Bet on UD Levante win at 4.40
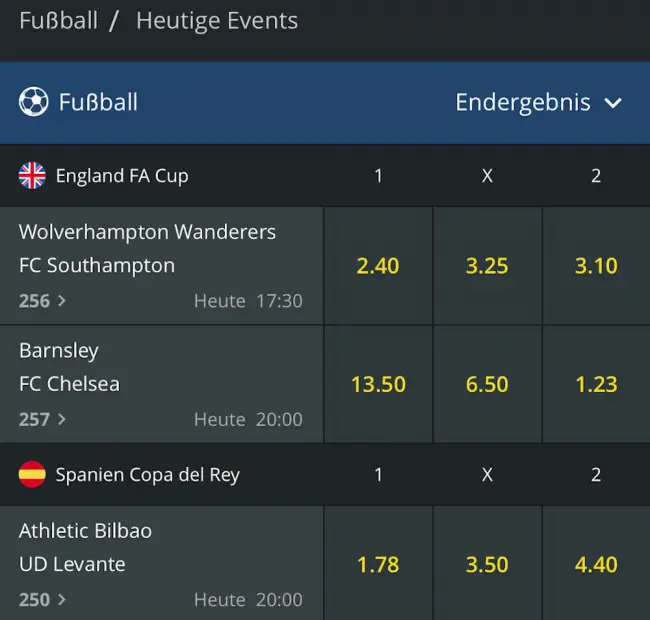 596,564
